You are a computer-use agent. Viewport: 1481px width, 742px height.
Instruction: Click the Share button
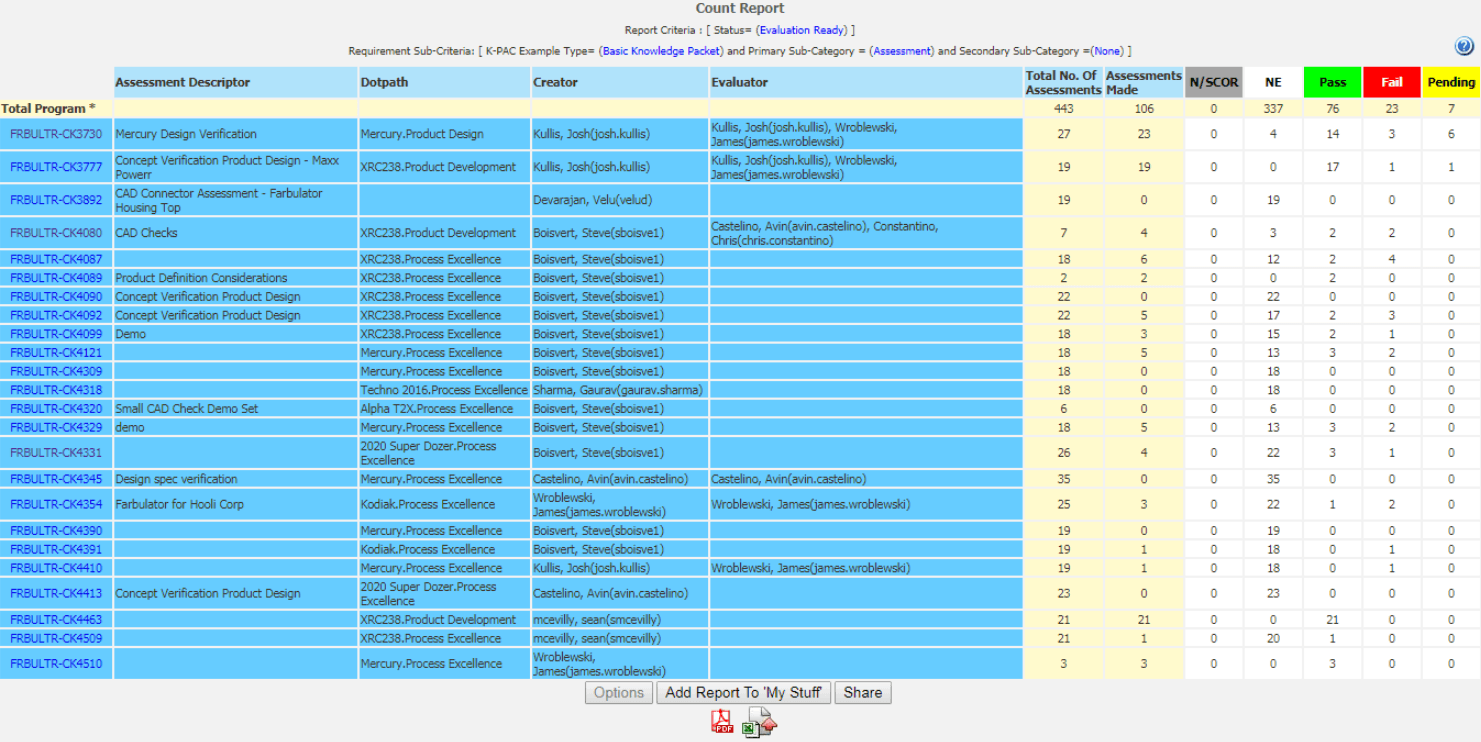(x=863, y=693)
